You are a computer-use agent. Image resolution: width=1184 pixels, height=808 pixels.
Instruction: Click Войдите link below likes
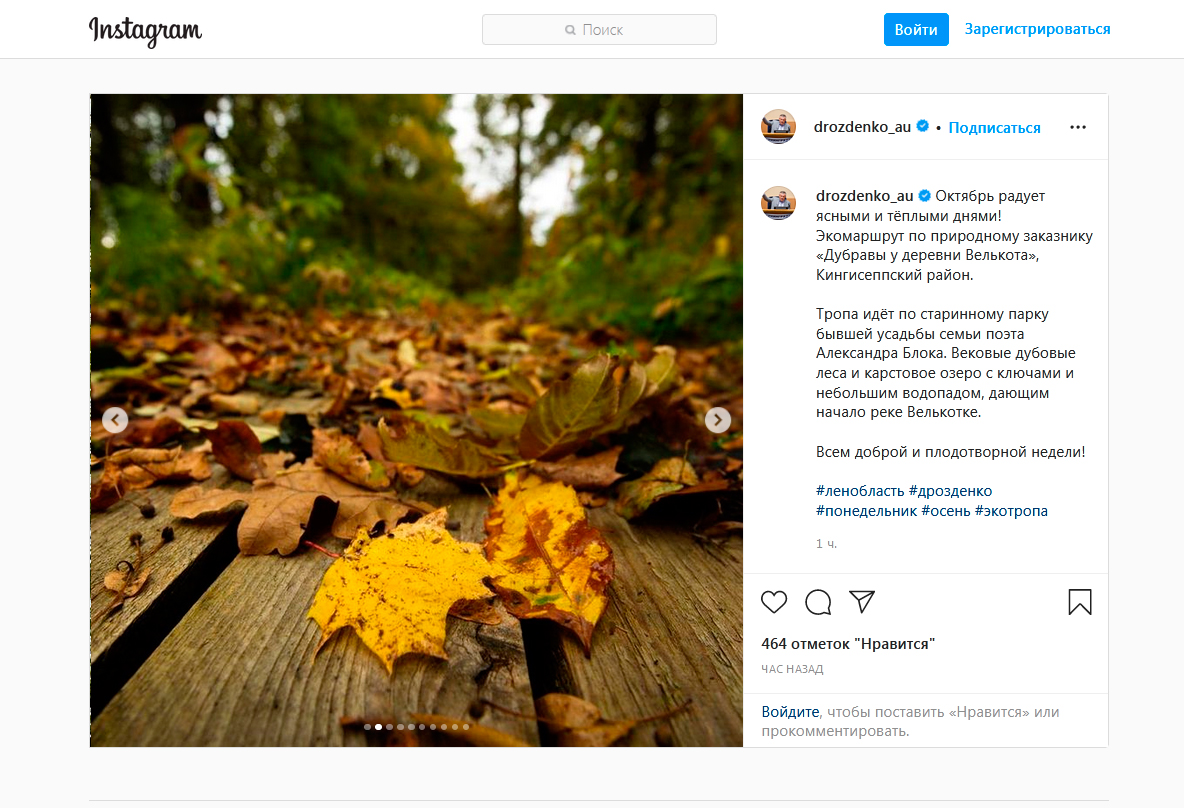point(789,712)
